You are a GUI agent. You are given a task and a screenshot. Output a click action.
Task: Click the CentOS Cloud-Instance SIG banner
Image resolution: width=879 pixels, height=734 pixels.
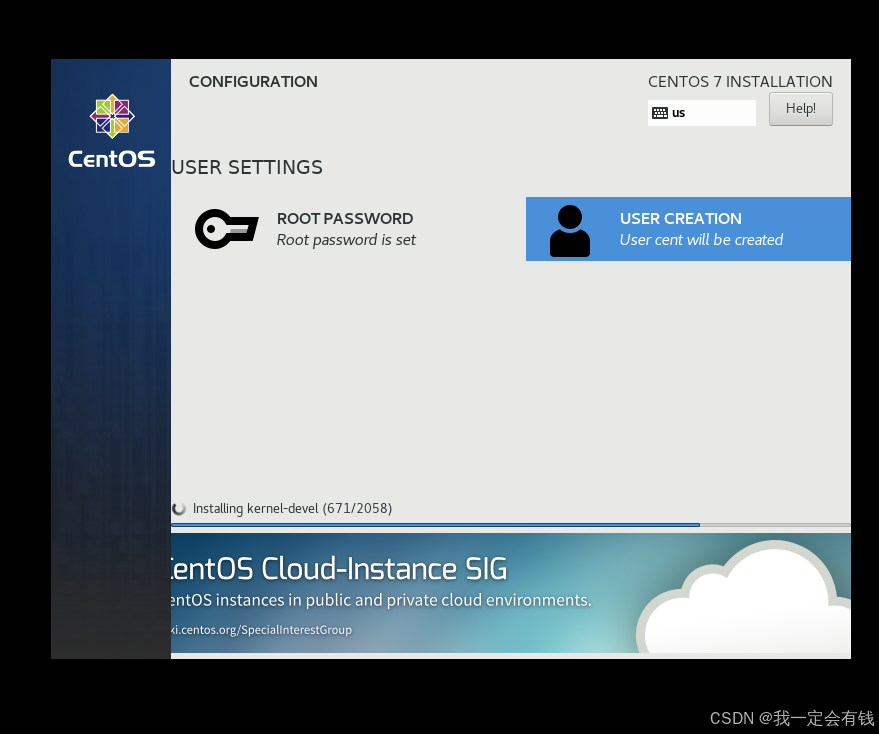[511, 593]
